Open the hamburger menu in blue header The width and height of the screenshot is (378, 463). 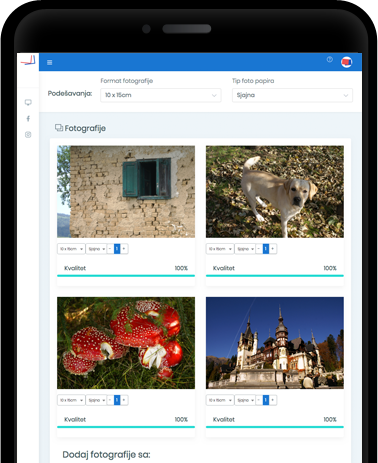coord(50,62)
